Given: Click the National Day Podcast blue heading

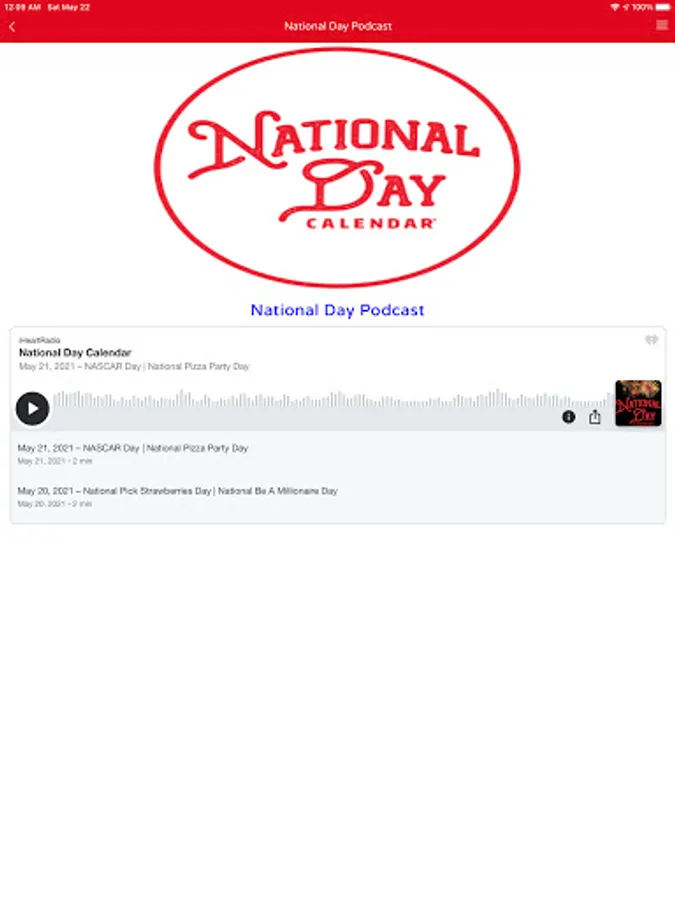Looking at the screenshot, I should pos(338,310).
